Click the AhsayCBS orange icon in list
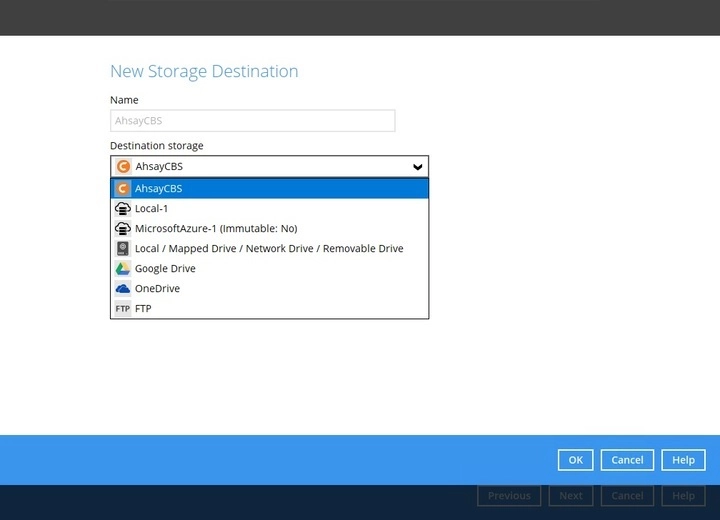 pos(123,188)
